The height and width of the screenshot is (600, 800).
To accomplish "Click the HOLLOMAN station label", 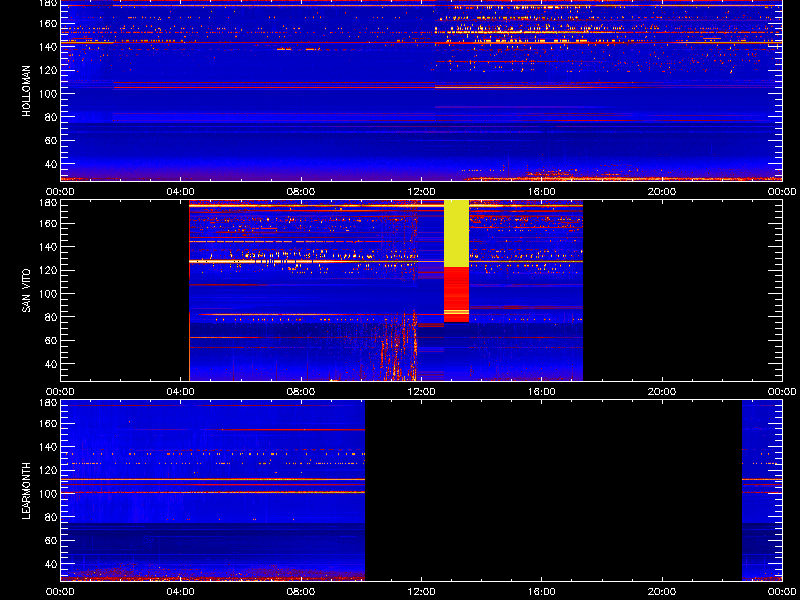I will (x=27, y=90).
